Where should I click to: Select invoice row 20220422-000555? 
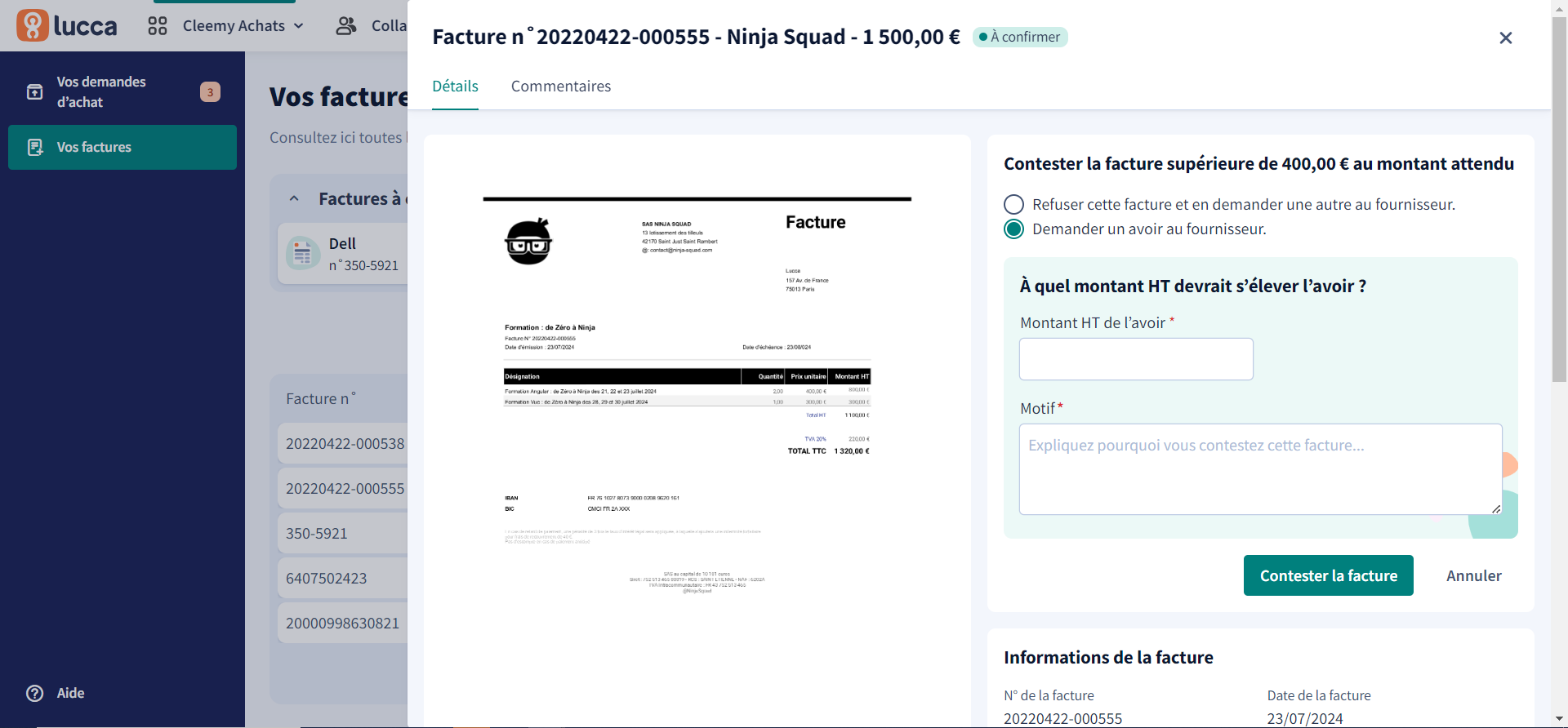tap(343, 488)
